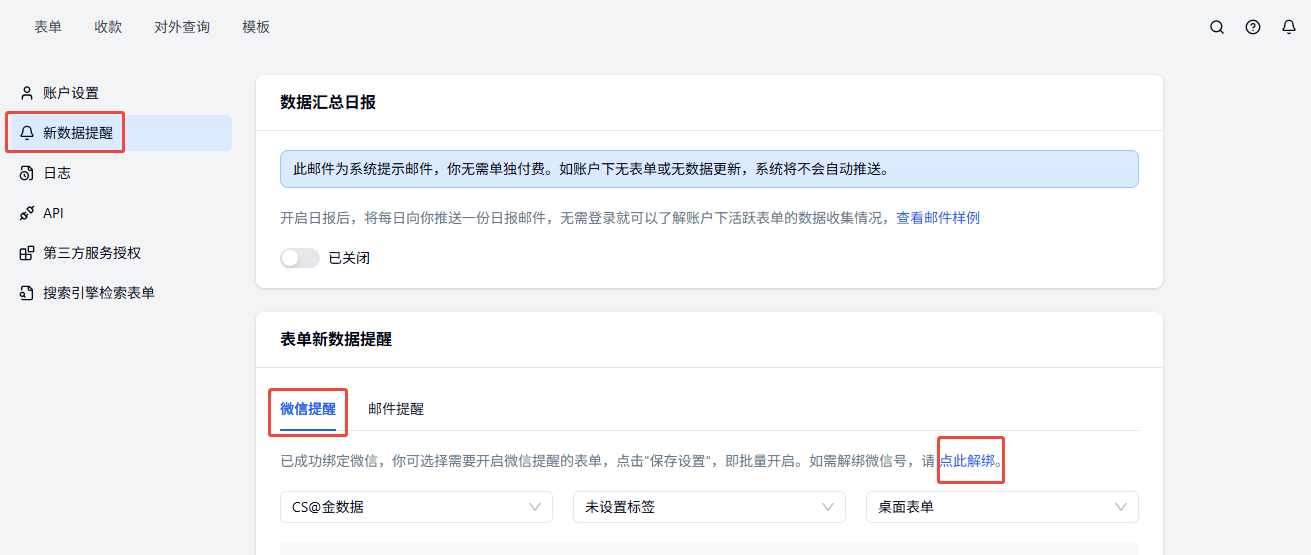
Task: Switch to the 邮件提醒 tab
Action: pos(396,409)
